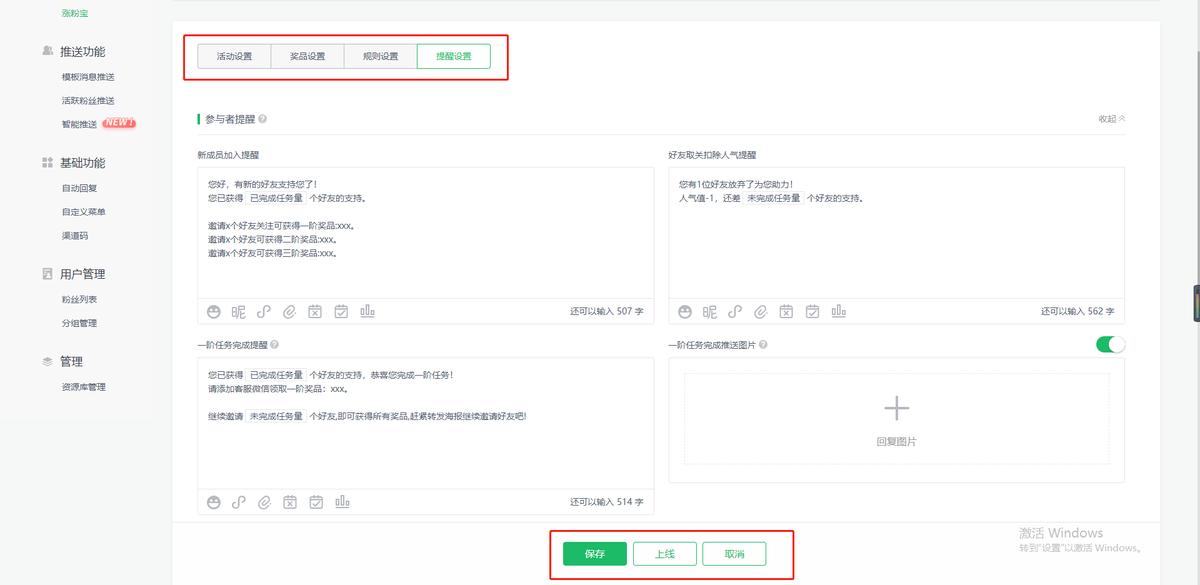Click the plus to upload a reply image

897,408
